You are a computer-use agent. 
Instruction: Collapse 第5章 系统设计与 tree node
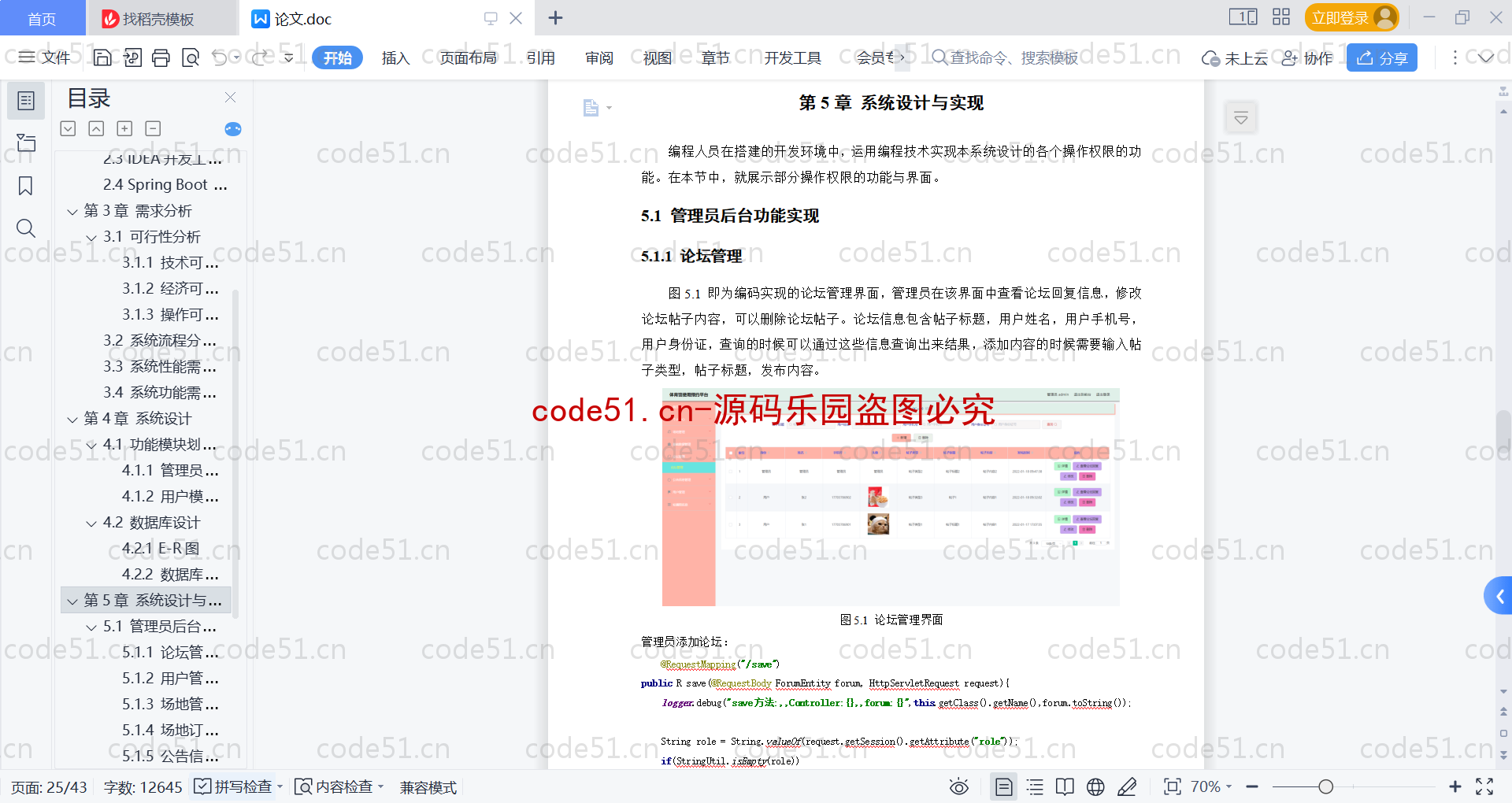coord(72,601)
